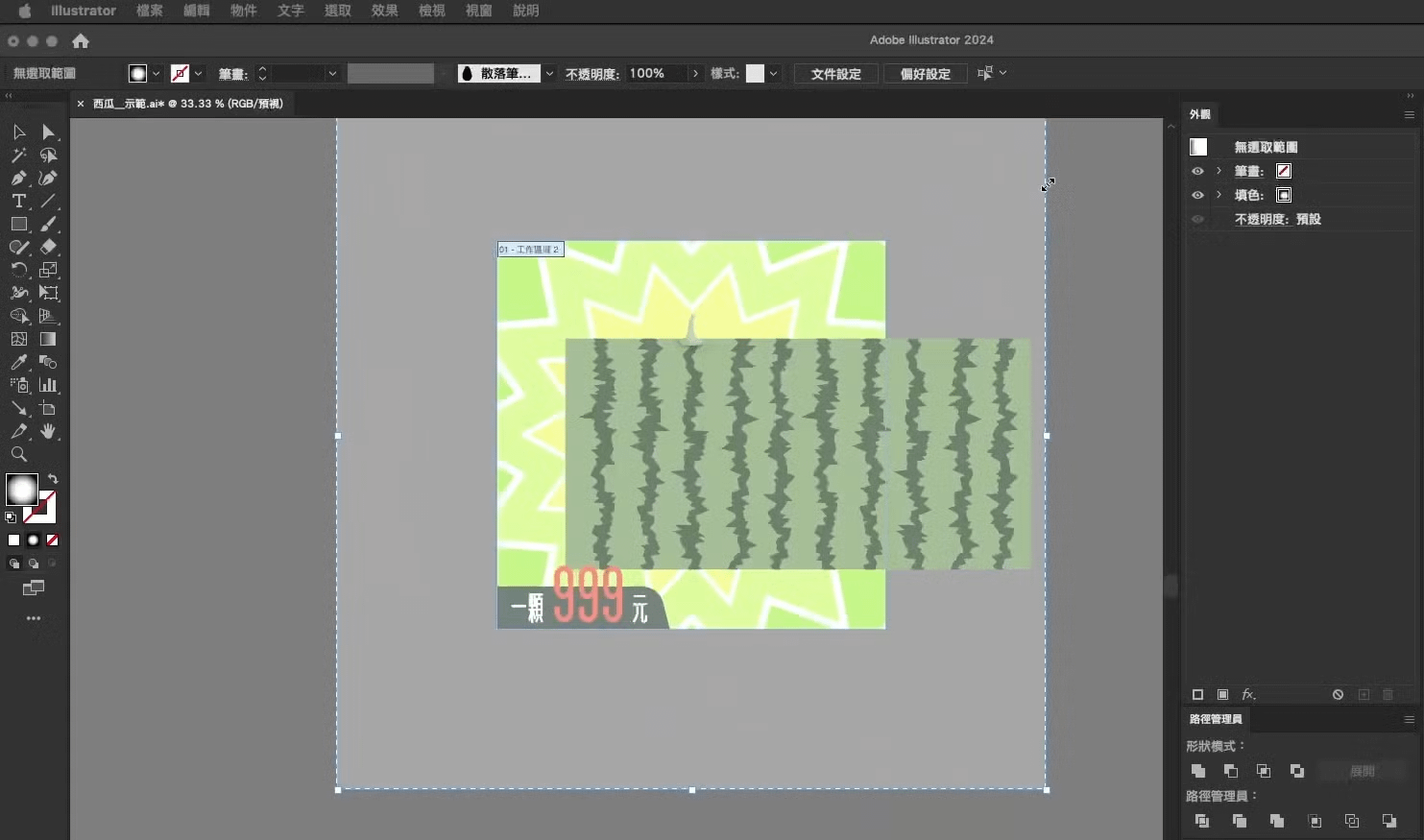This screenshot has height=840, width=1424.
Task: Choose the Hand tool
Action: click(48, 432)
